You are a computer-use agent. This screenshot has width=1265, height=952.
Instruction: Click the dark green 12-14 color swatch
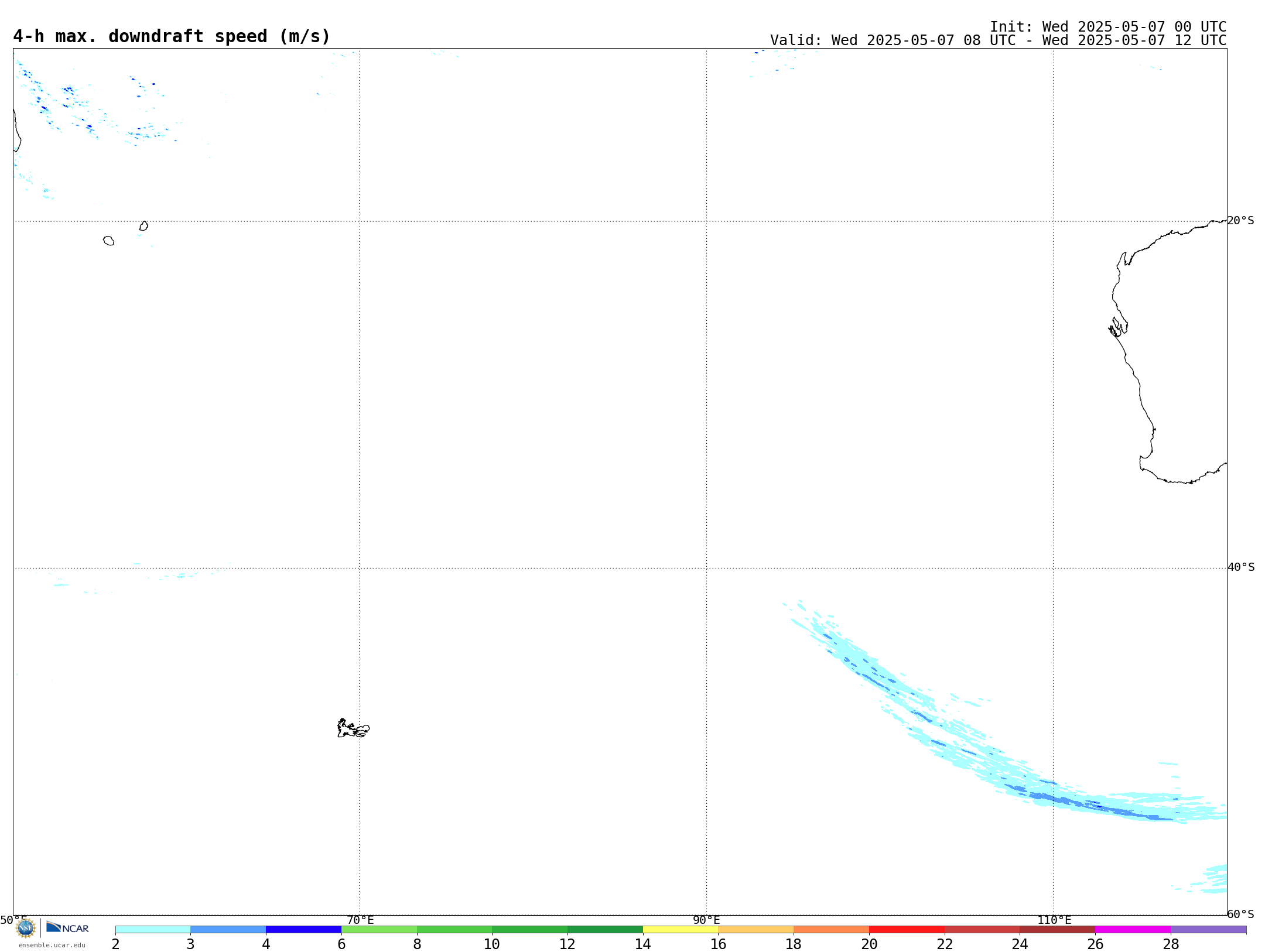[605, 929]
